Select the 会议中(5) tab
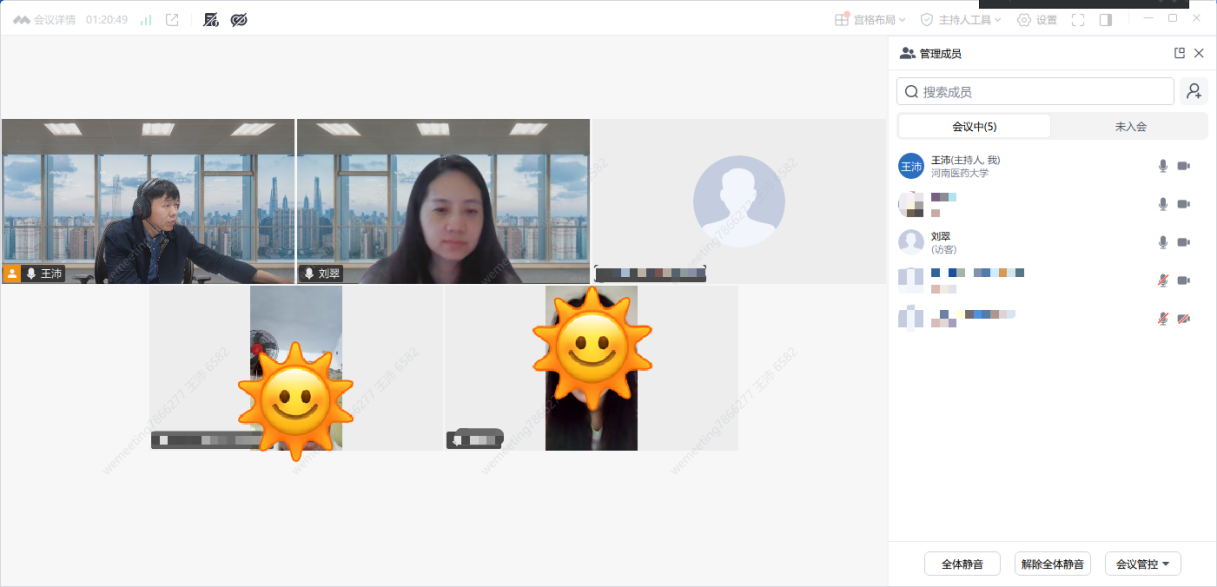Screen dimensions: 1217x587 tap(974, 127)
